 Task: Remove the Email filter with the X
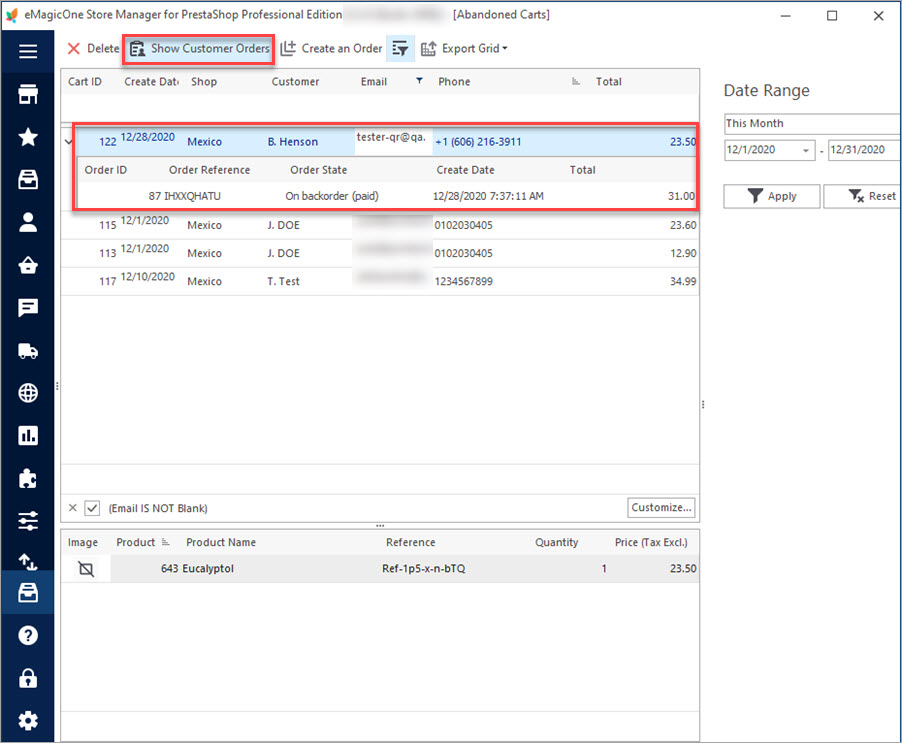point(72,508)
